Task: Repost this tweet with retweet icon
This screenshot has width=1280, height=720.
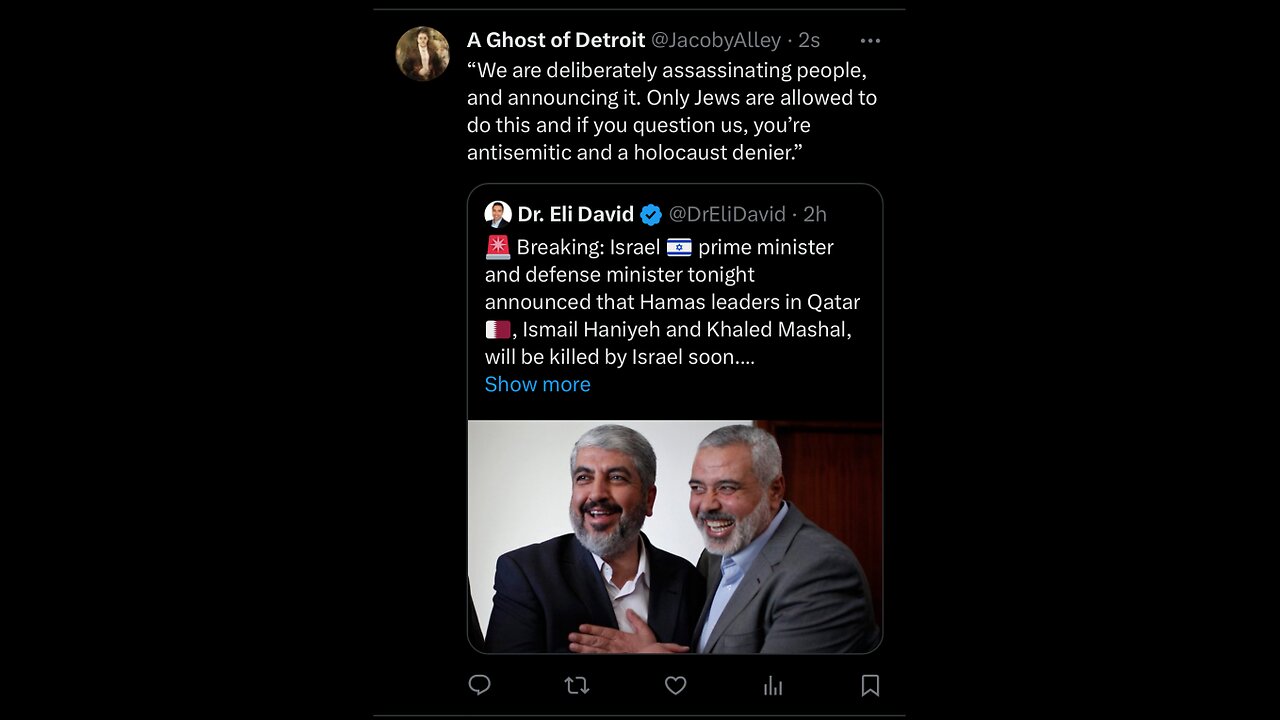Action: [x=577, y=685]
